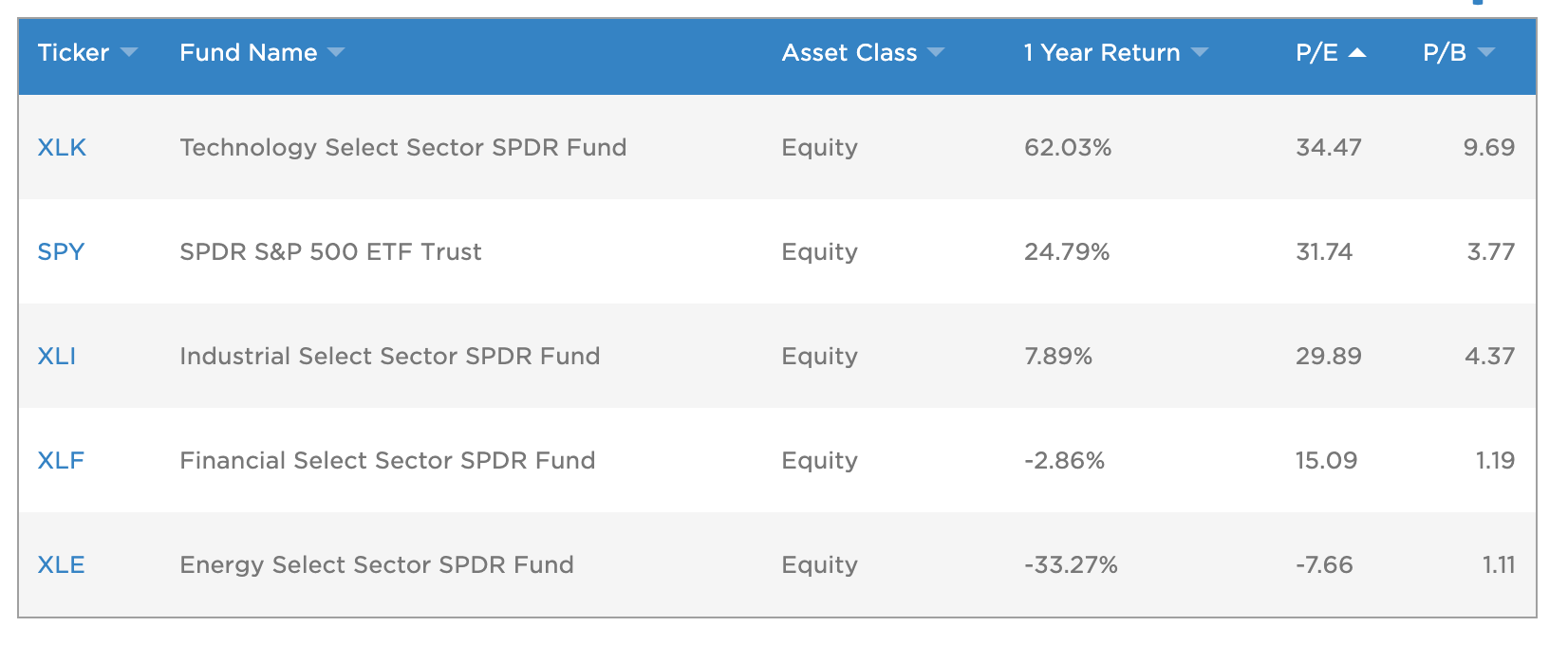Select SPDR S&P 500 ETF Trust name
The width and height of the screenshot is (1568, 645).
click(x=330, y=252)
